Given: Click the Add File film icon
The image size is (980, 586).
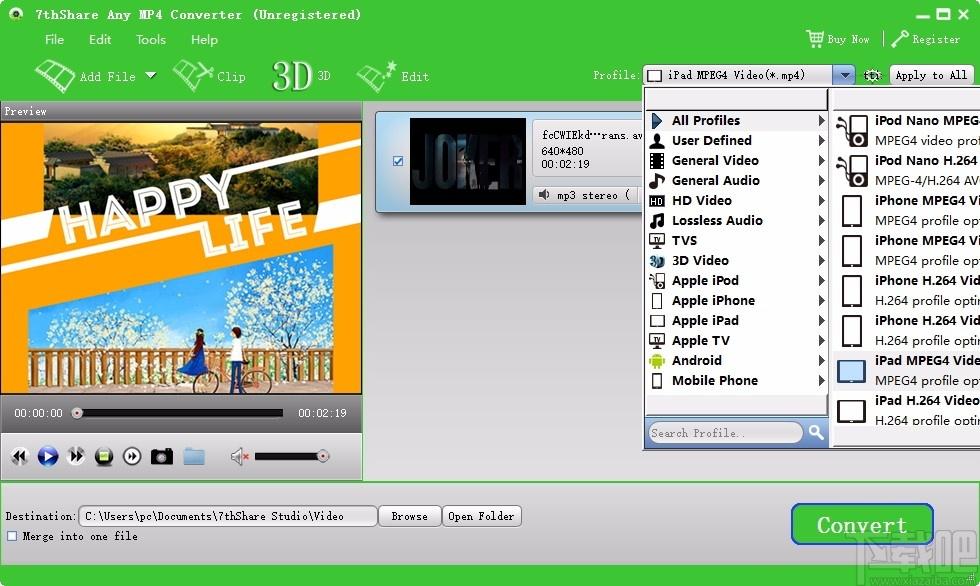Looking at the screenshot, I should tap(55, 76).
